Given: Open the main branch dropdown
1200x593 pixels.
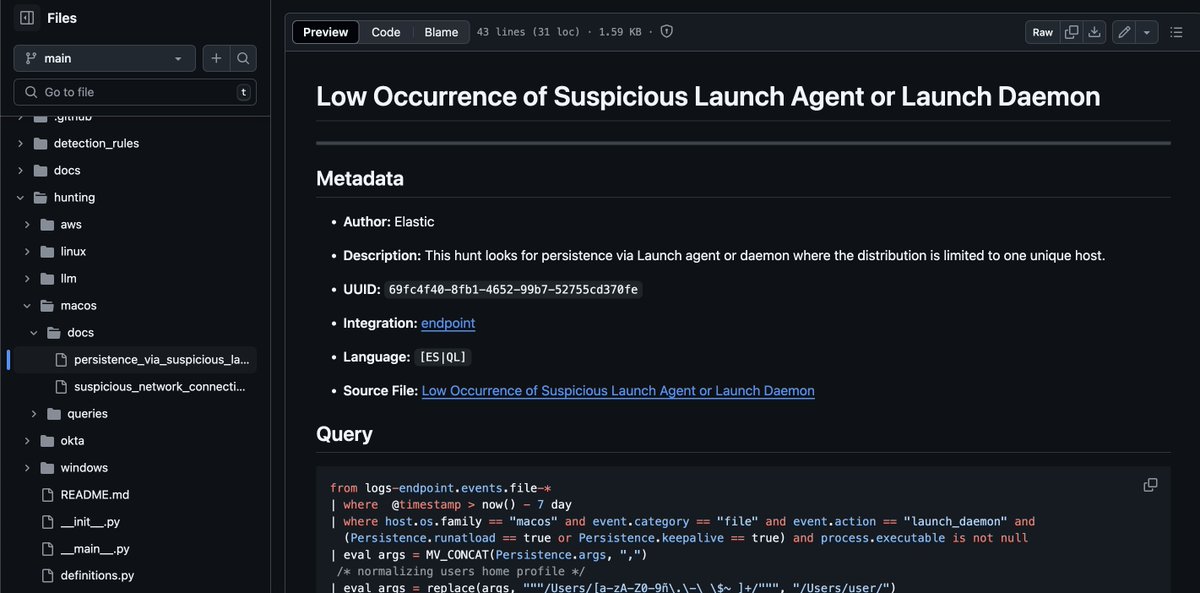Looking at the screenshot, I should [104, 58].
